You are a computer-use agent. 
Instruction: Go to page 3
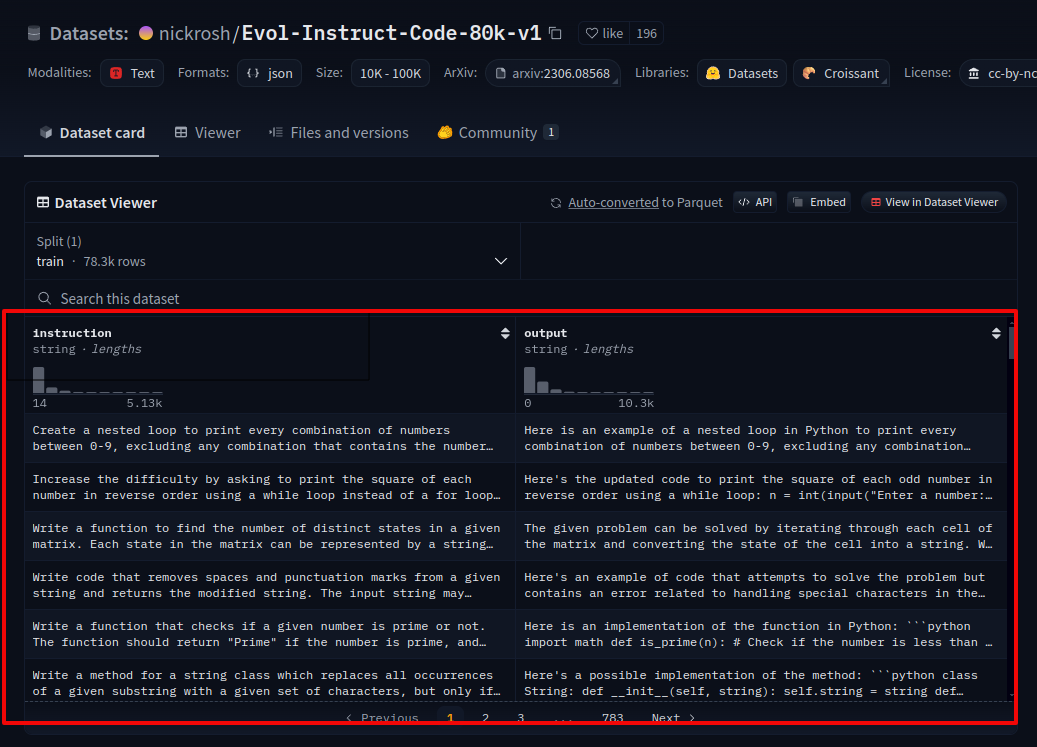point(521,718)
